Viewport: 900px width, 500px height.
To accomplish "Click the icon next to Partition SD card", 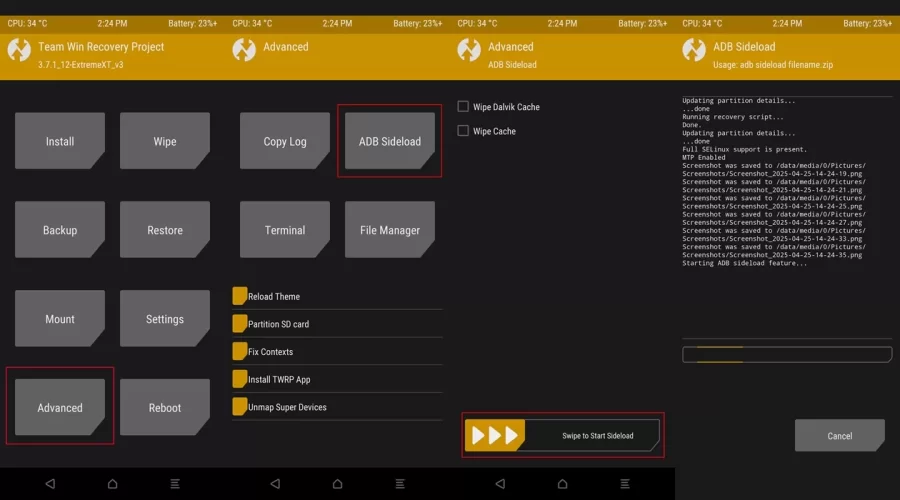I will (x=240, y=324).
